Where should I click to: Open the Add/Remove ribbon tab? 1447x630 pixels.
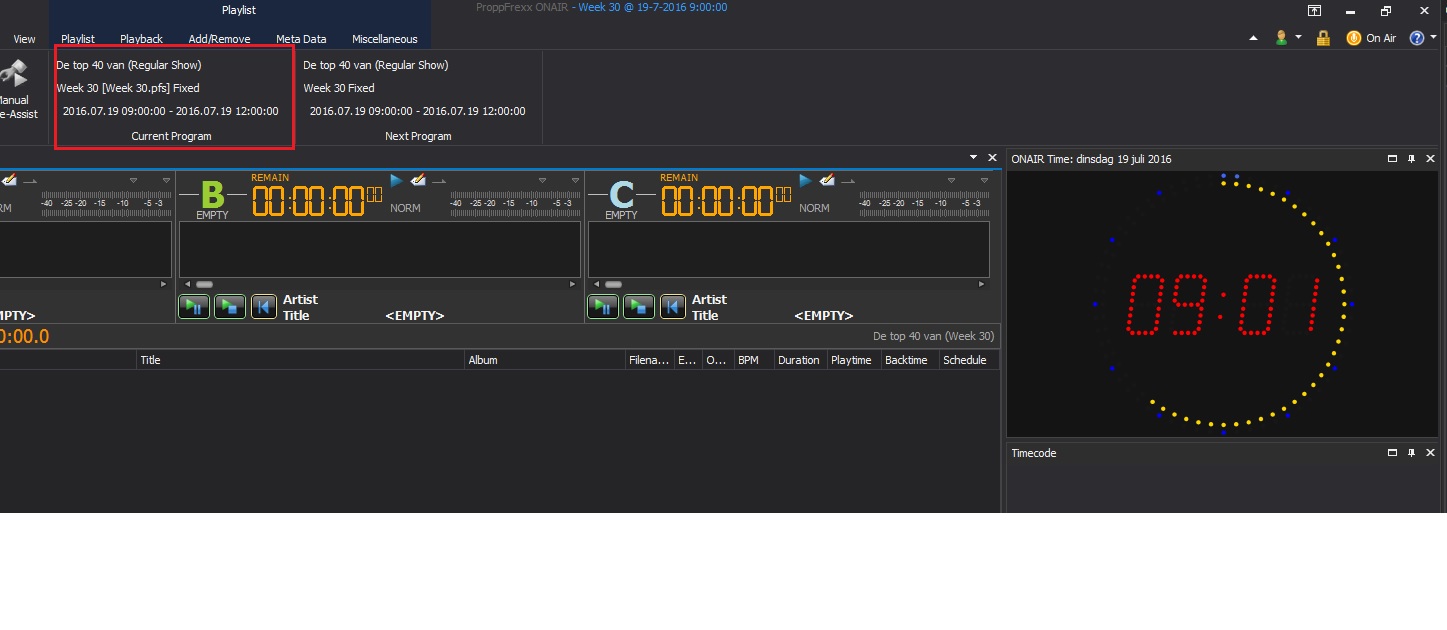[x=219, y=39]
